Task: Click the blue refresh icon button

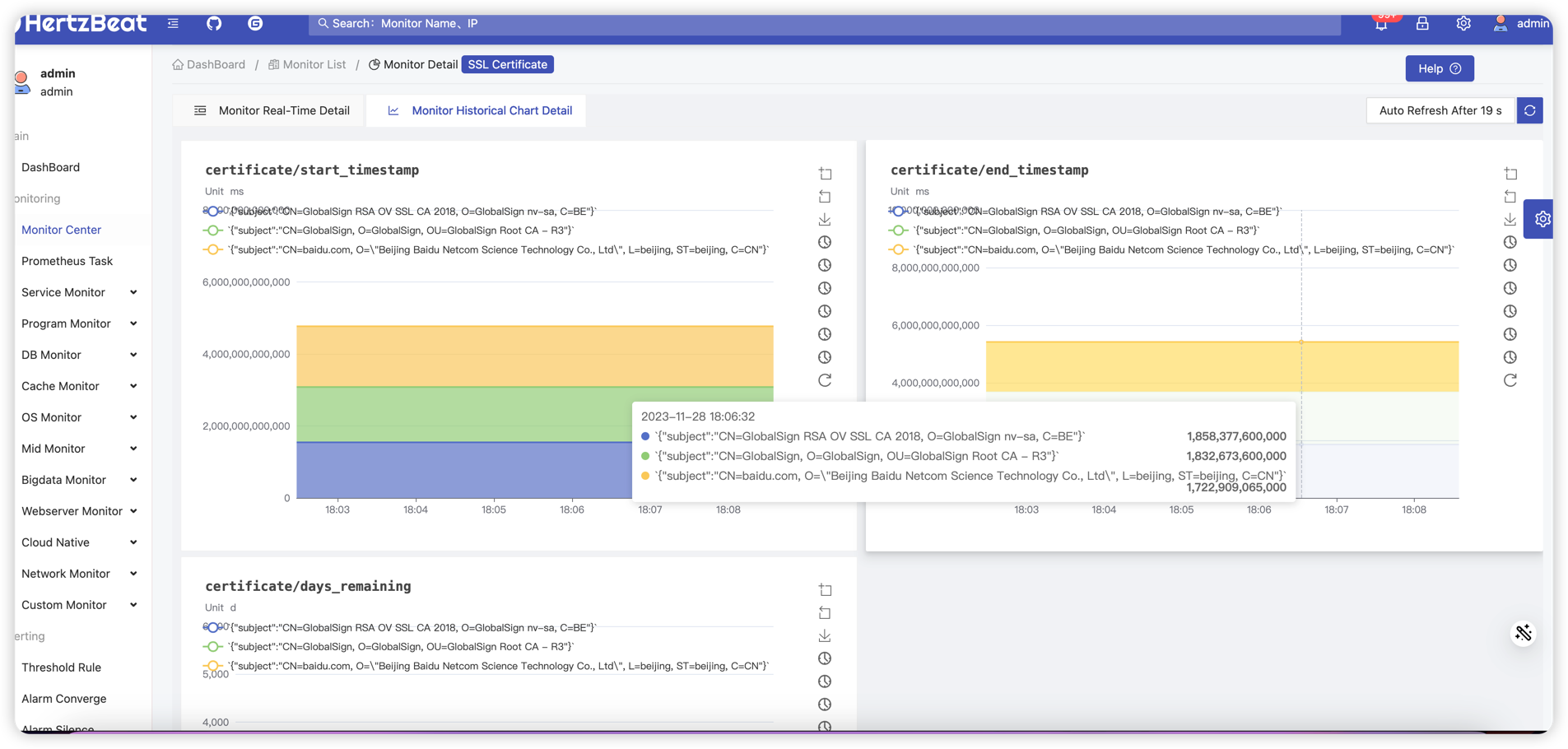Action: tap(1529, 110)
